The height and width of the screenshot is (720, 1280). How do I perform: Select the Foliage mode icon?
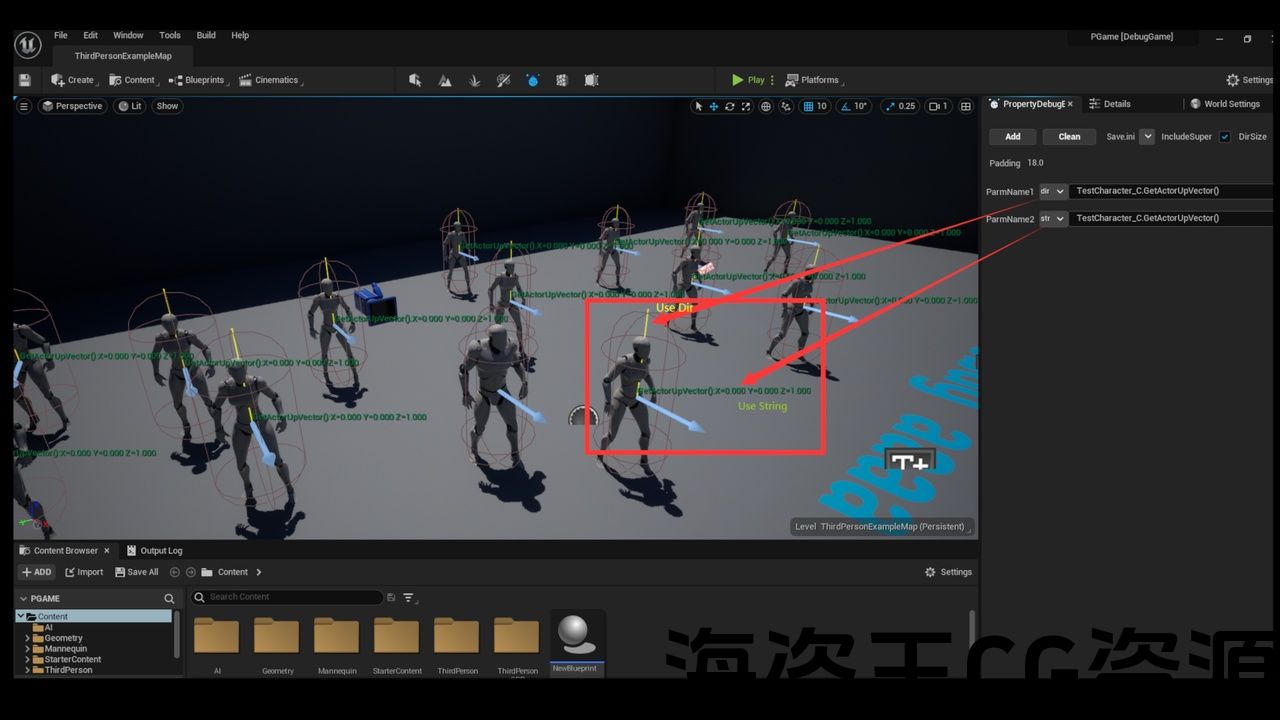pyautogui.click(x=474, y=80)
